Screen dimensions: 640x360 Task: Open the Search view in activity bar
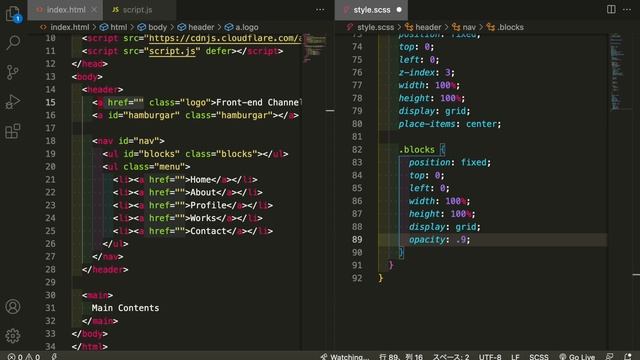point(13,42)
